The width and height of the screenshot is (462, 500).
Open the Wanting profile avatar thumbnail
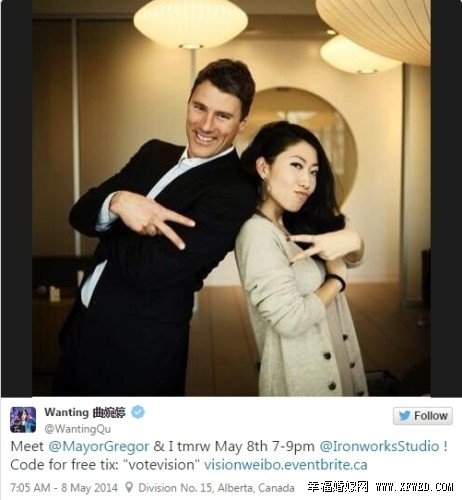(x=23, y=420)
